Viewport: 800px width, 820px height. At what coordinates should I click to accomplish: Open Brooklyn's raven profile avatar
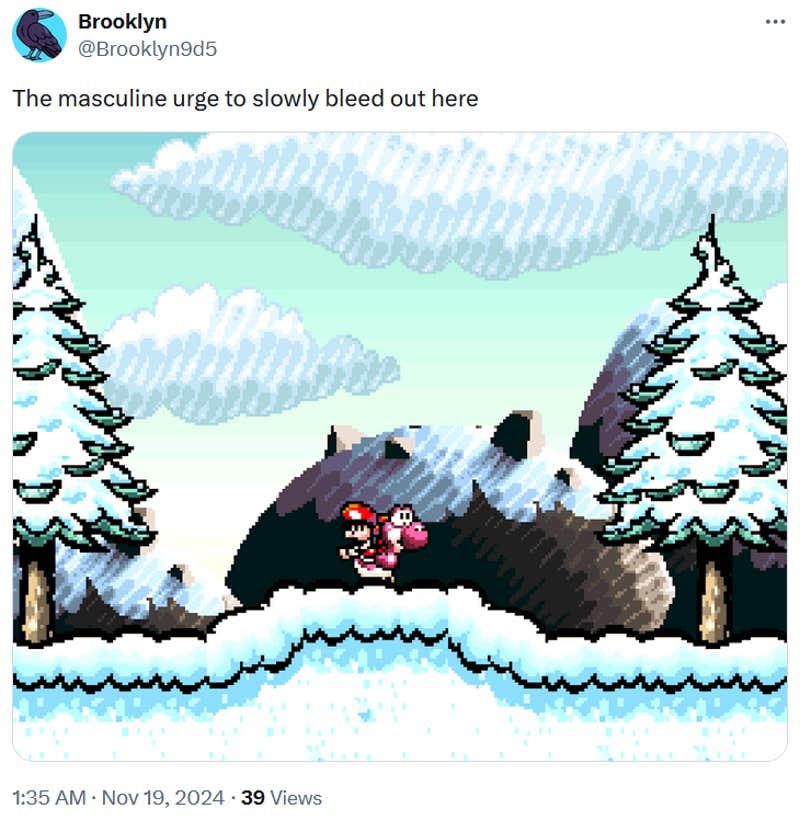39,35
